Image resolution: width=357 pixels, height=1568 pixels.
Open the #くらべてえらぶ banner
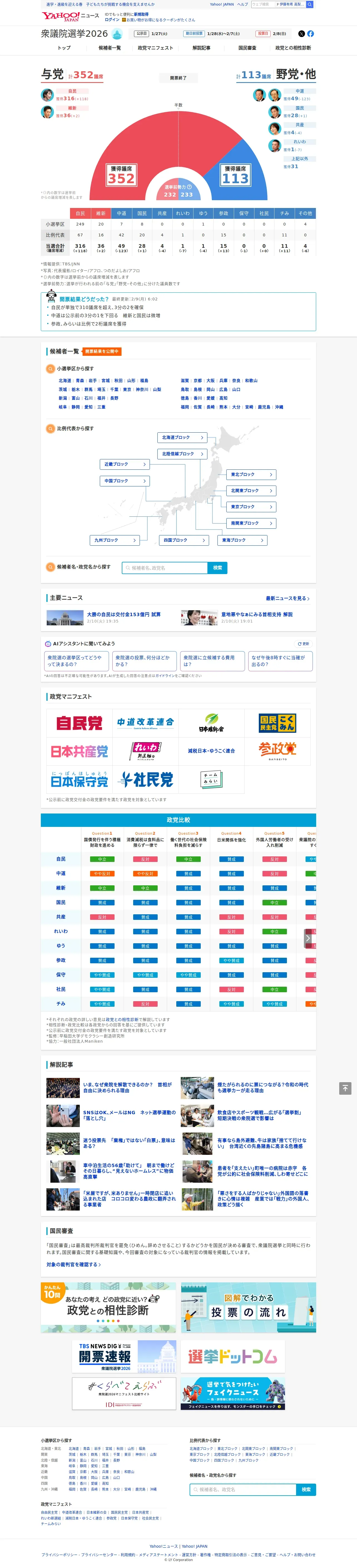(x=124, y=1393)
